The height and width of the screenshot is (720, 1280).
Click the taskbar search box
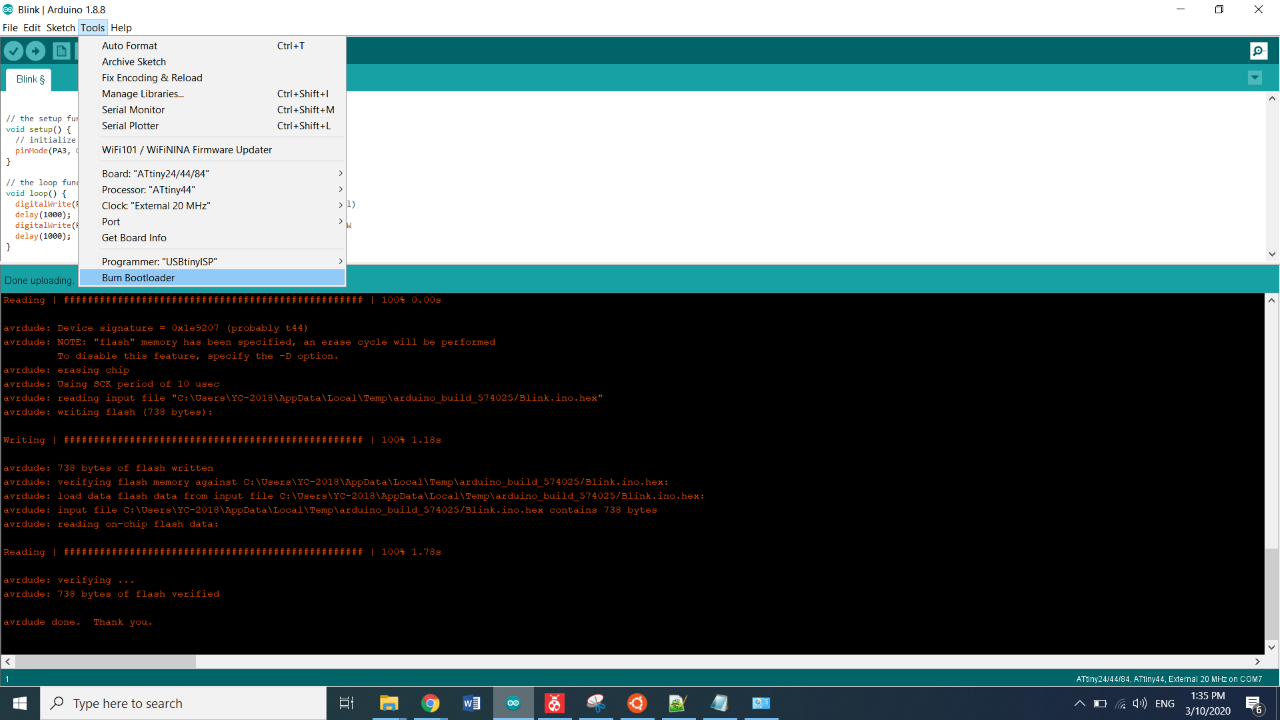tap(183, 703)
